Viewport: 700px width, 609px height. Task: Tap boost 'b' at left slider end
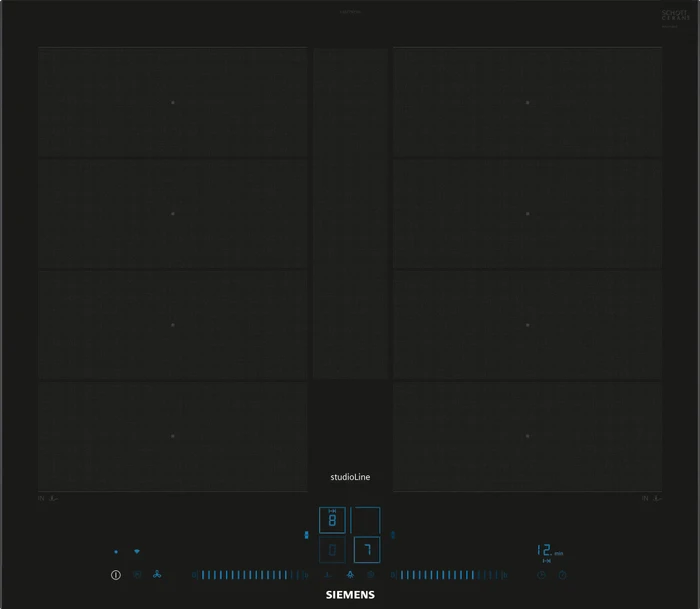coord(305,575)
